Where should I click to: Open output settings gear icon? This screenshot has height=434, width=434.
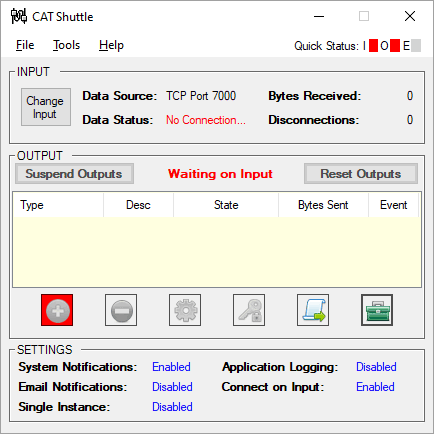click(185, 310)
